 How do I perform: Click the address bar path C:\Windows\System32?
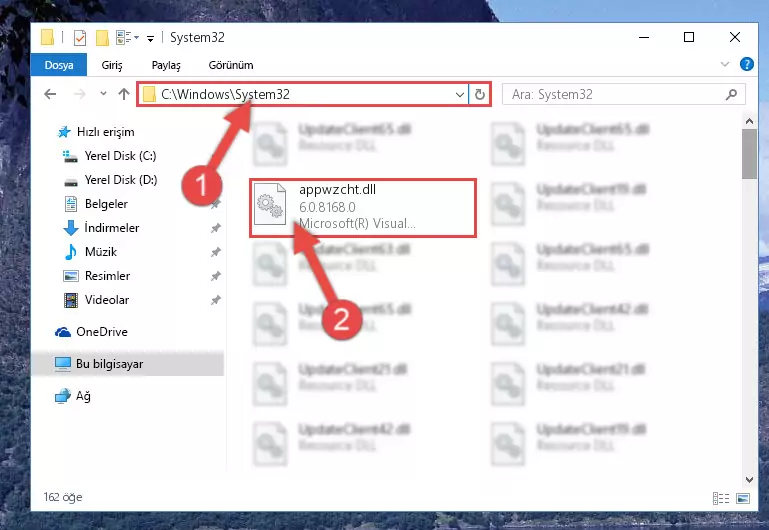(225, 94)
